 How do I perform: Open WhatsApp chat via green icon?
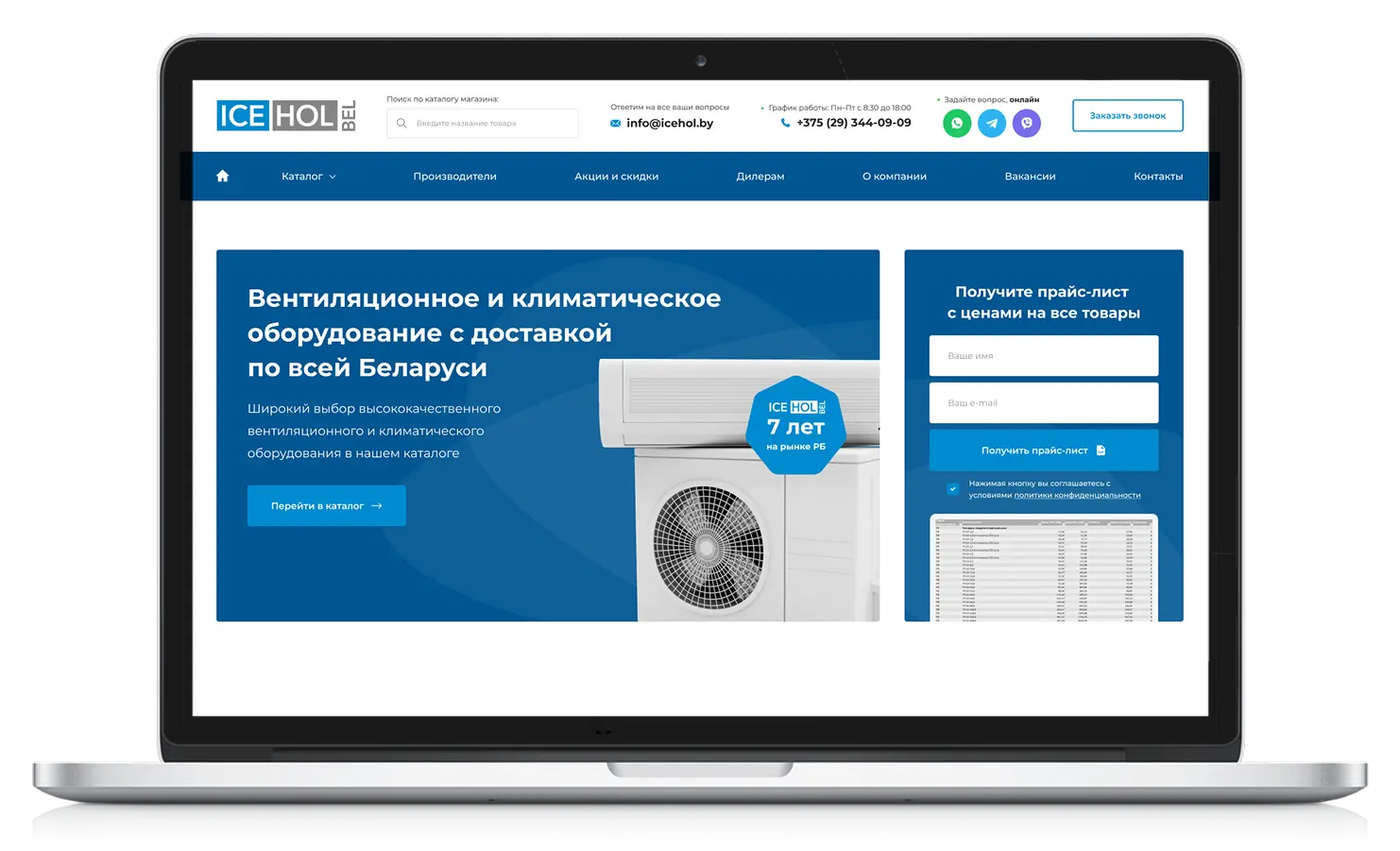(x=957, y=124)
